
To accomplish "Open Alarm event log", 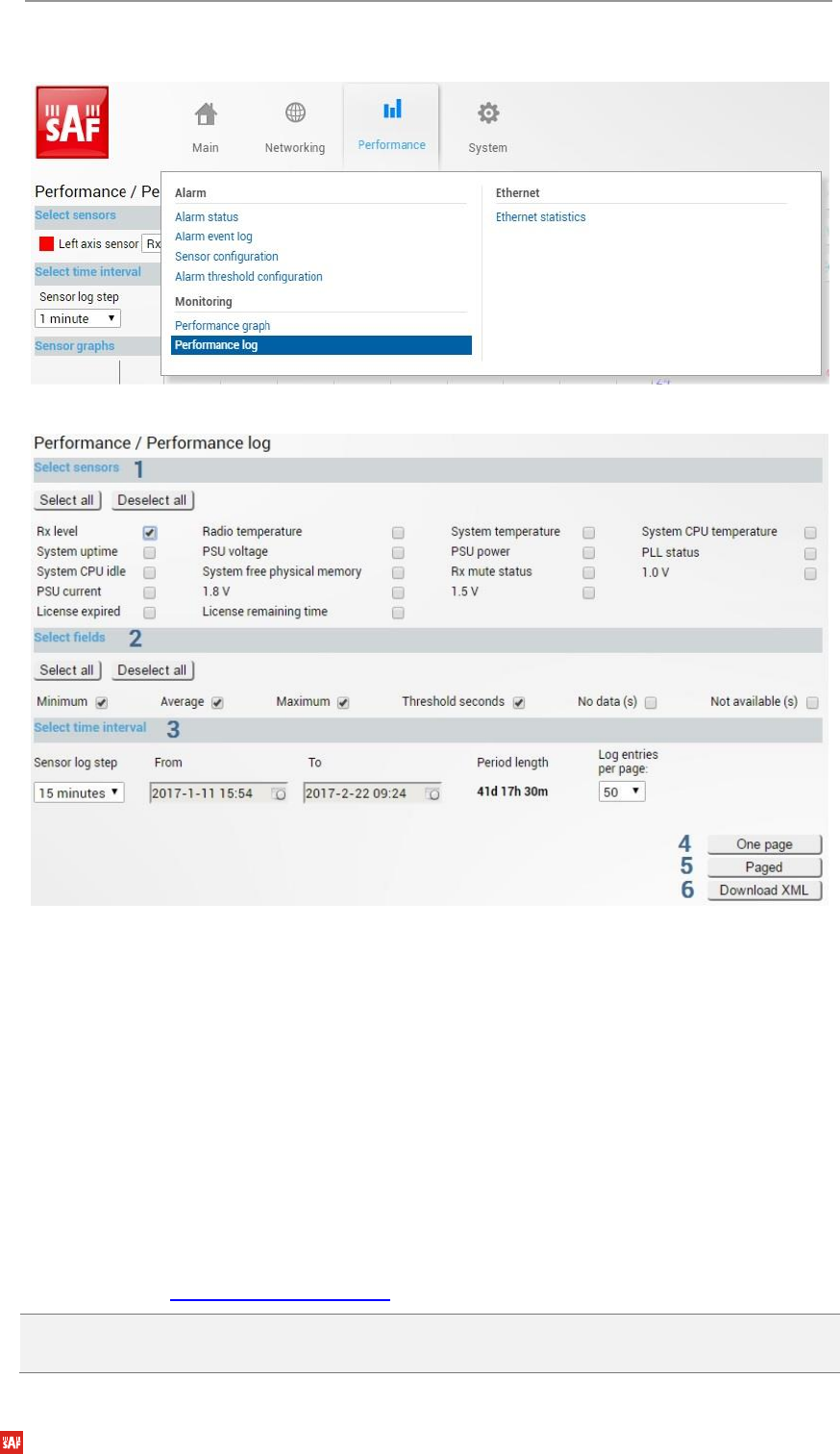I will [213, 237].
